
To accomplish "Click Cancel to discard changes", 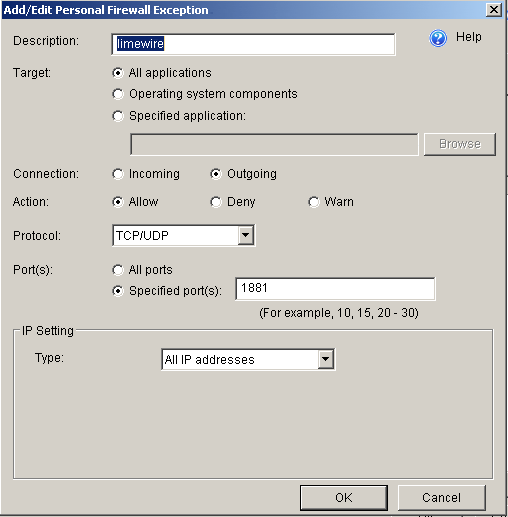I will [x=441, y=498].
